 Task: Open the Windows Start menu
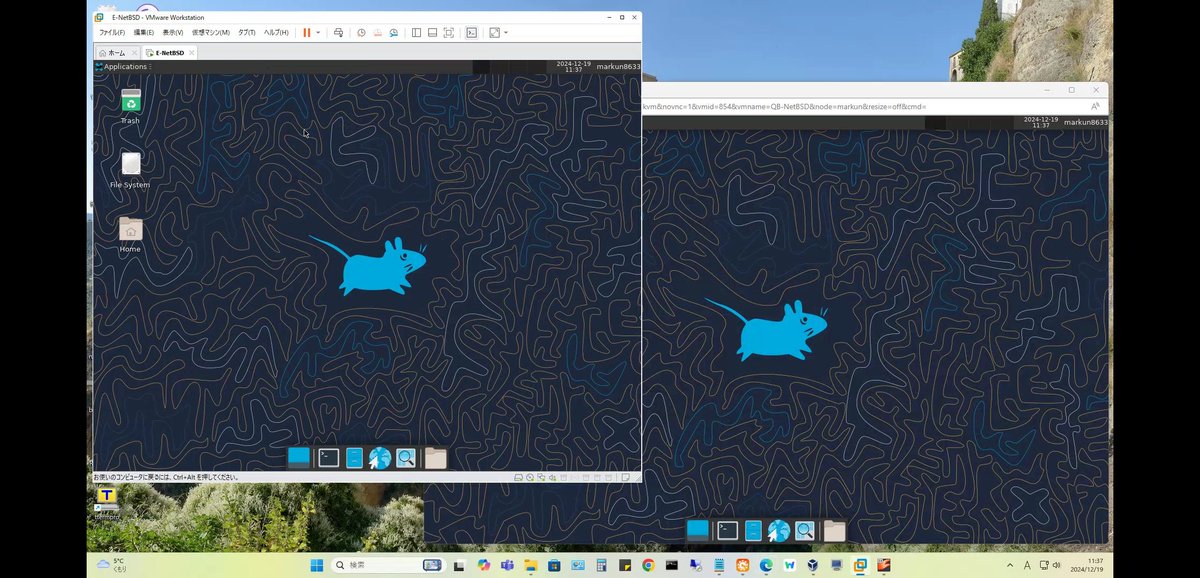(x=316, y=565)
